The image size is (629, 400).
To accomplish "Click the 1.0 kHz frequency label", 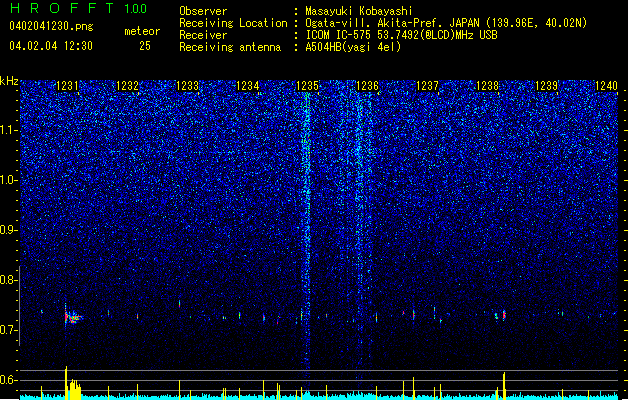I will point(8,180).
